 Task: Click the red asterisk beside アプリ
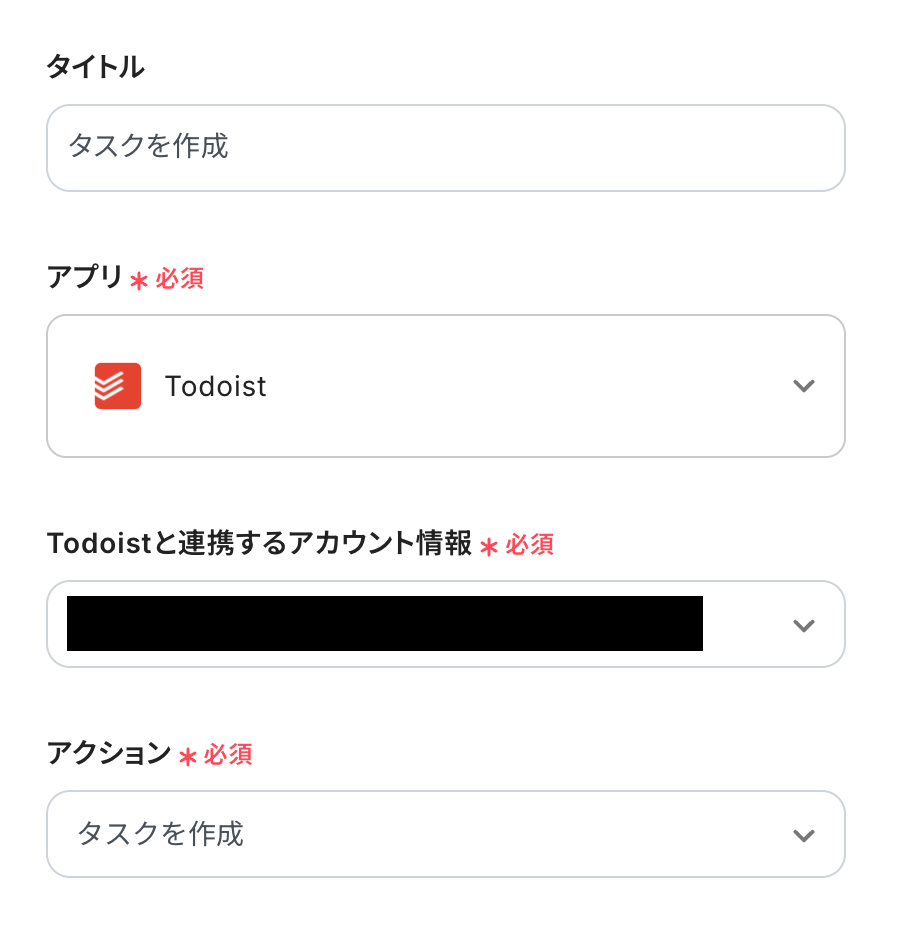tap(139, 281)
